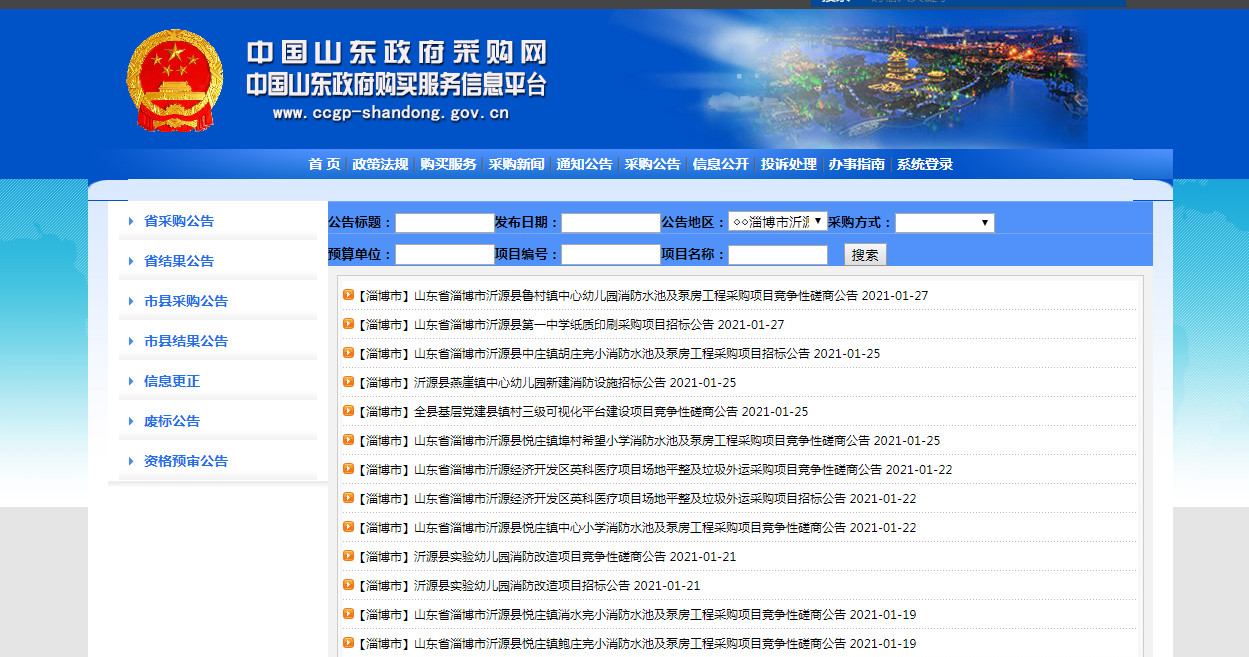Click orange bullet icon beside 第一中学纸质印刷 notice
1249x657 pixels.
(348, 324)
